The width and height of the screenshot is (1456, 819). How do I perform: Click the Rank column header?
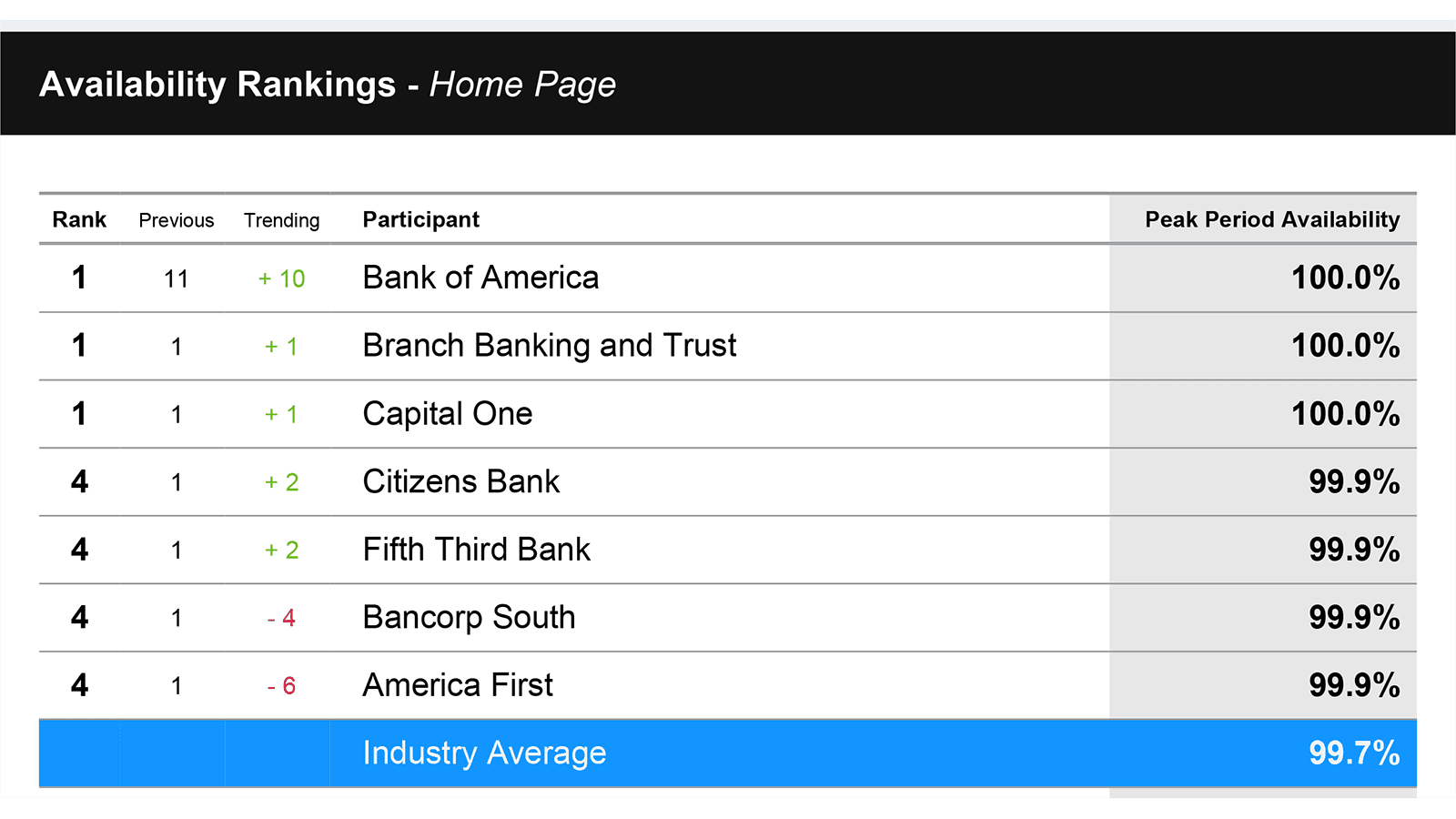point(79,219)
